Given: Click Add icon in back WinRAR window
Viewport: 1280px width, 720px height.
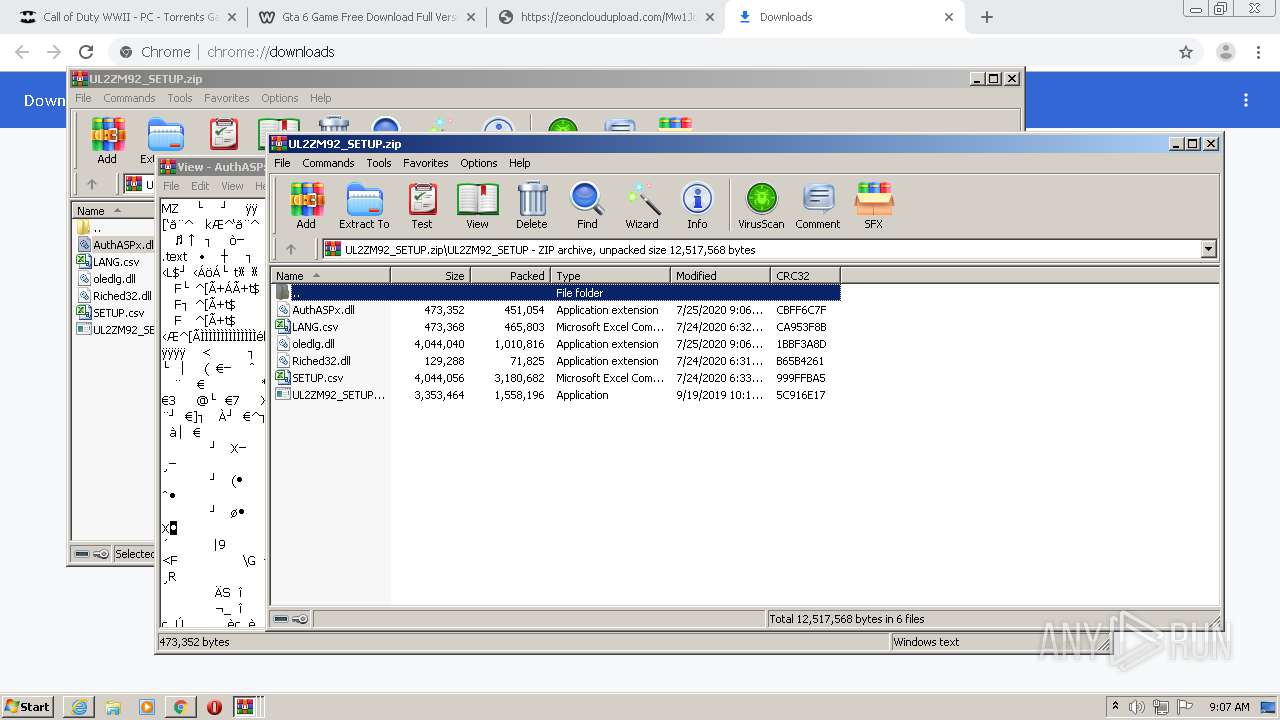Looking at the screenshot, I should (x=107, y=141).
